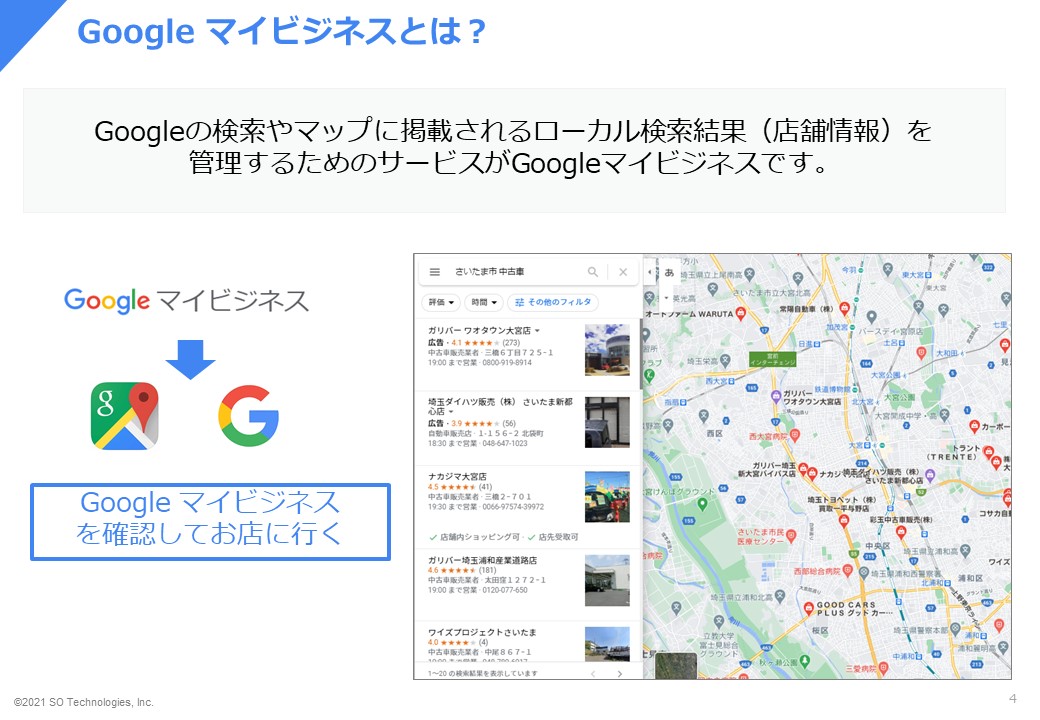
Task: Click slide title Google マイビジネスとは？
Action: [282, 31]
